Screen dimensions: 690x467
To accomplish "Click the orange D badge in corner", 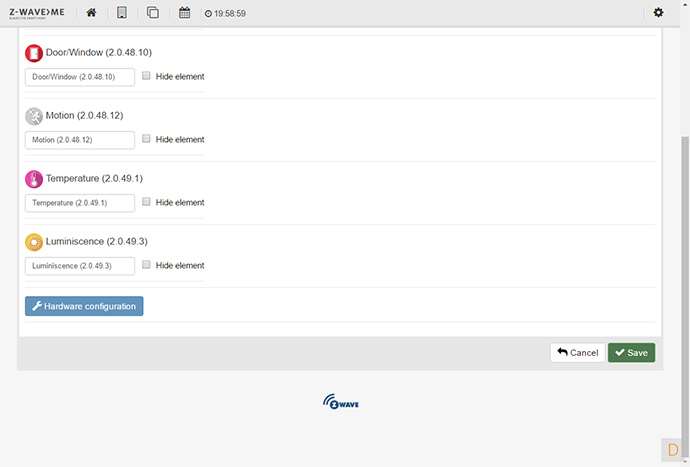I will pos(672,450).
